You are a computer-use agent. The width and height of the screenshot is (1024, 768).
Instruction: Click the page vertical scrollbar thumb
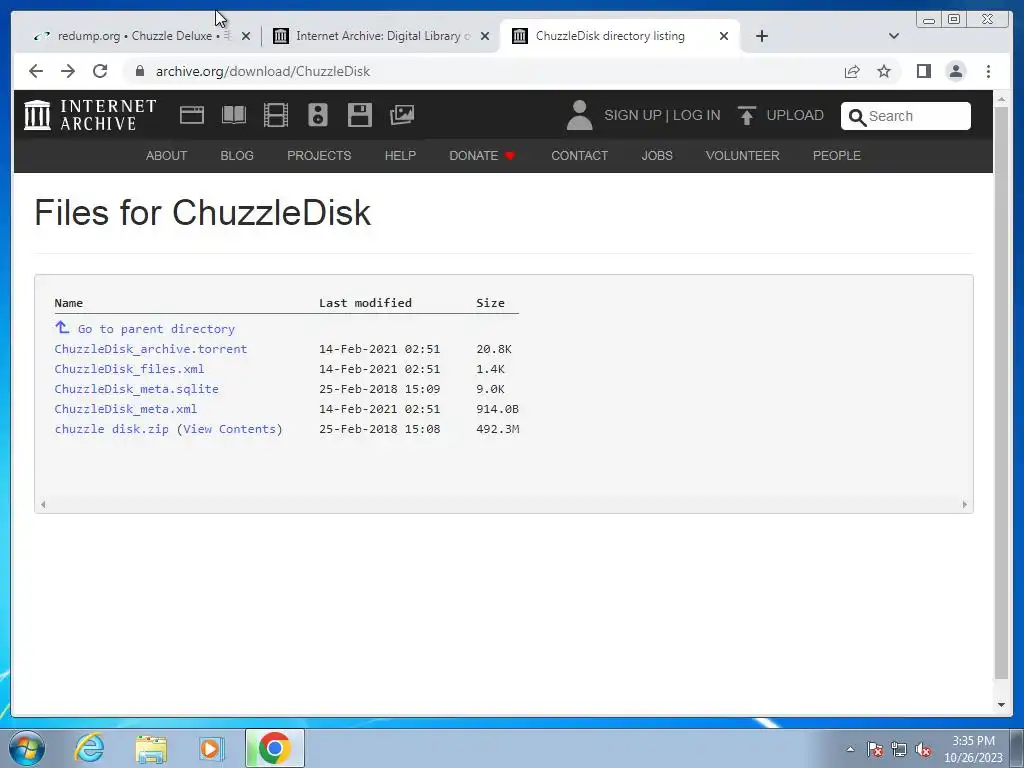(1001, 392)
